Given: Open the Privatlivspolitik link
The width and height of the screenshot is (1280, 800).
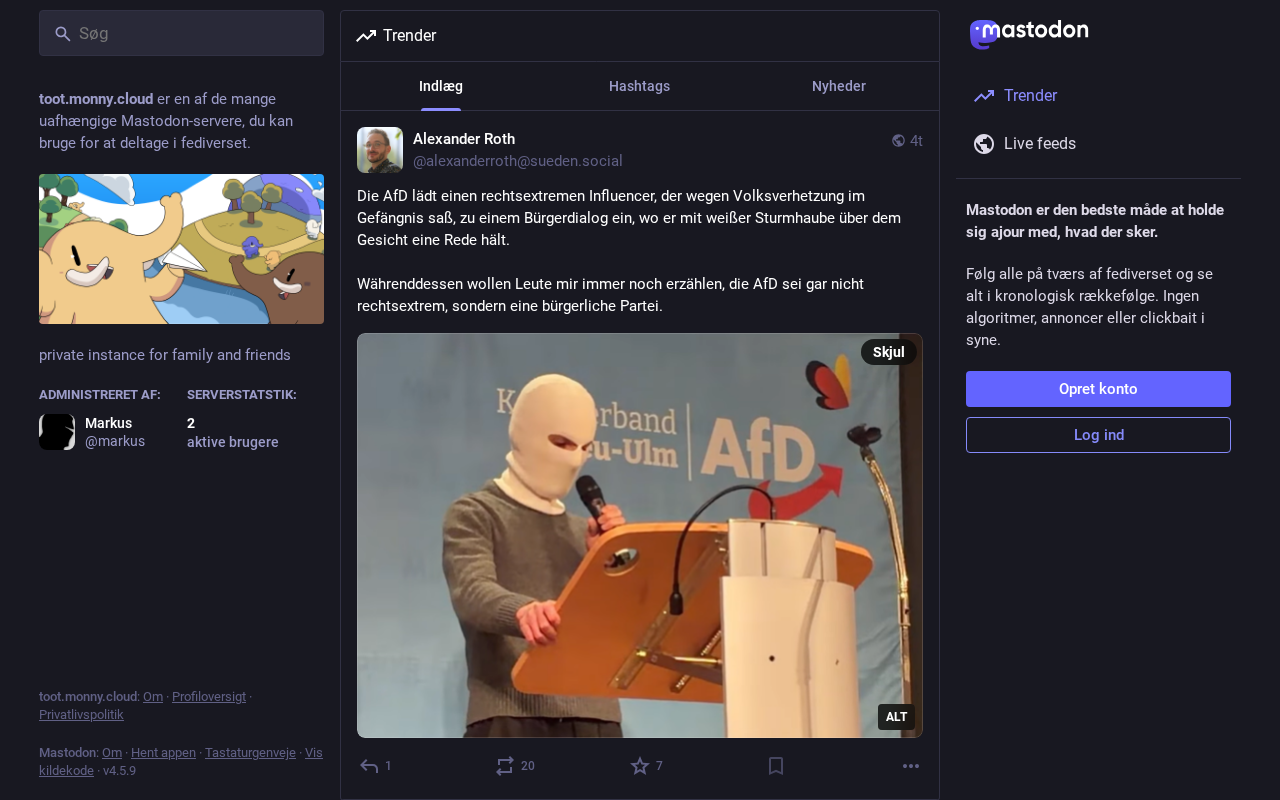Looking at the screenshot, I should pyautogui.click(x=81, y=715).
